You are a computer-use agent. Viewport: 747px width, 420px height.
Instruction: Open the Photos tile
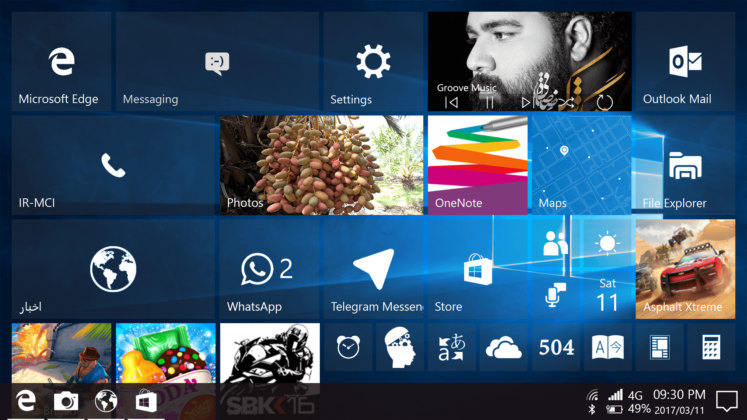coord(321,165)
